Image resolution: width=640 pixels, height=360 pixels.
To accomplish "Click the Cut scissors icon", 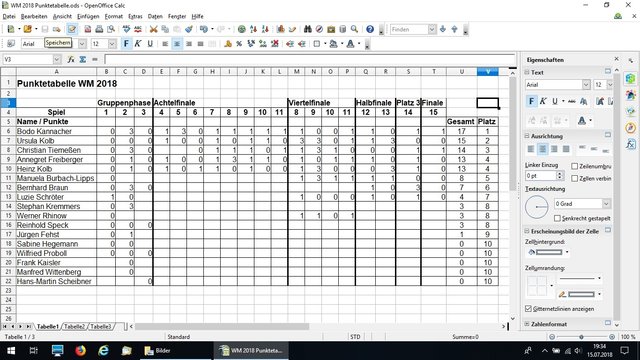I will point(153,29).
